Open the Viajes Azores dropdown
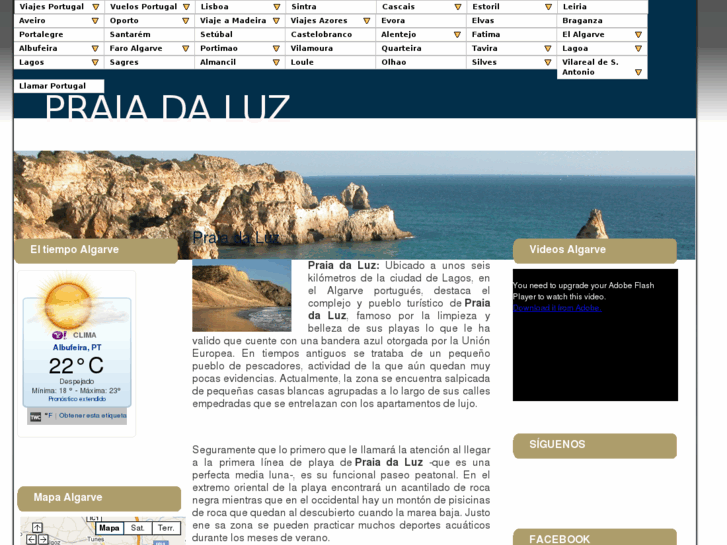This screenshot has height=545, width=727. click(x=367, y=21)
